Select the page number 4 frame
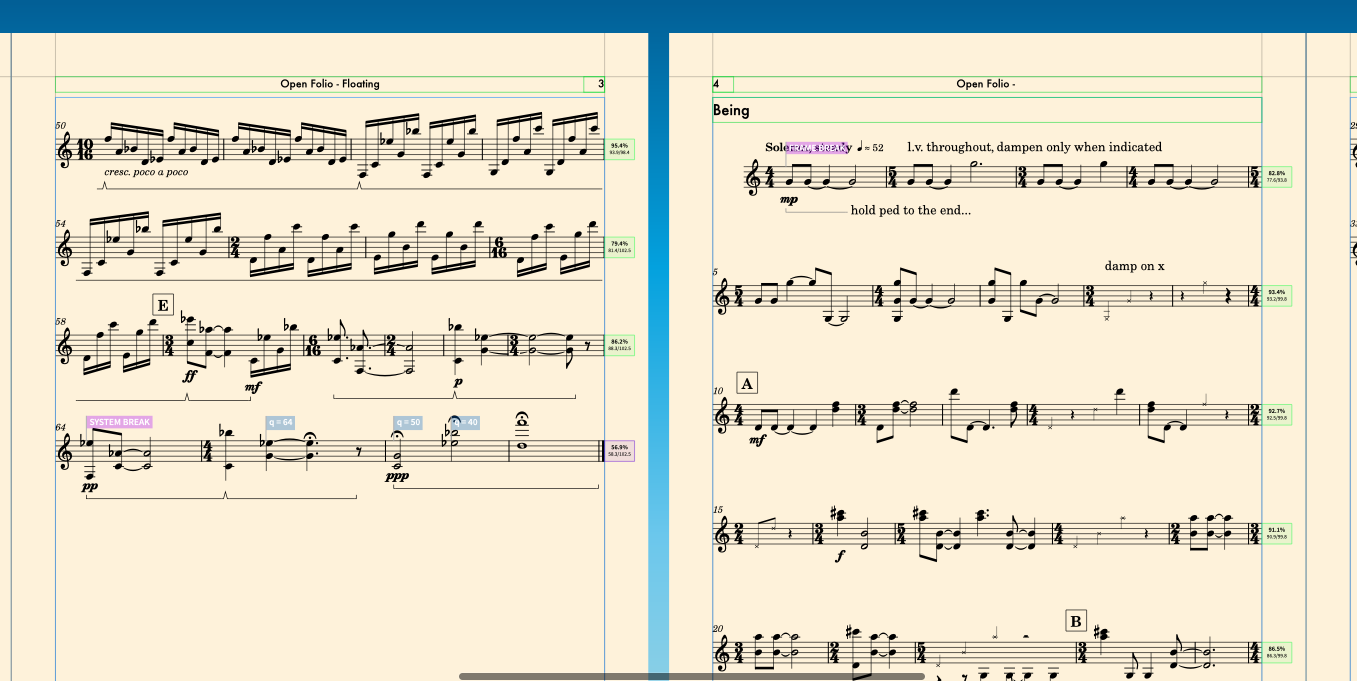 pyautogui.click(x=723, y=84)
